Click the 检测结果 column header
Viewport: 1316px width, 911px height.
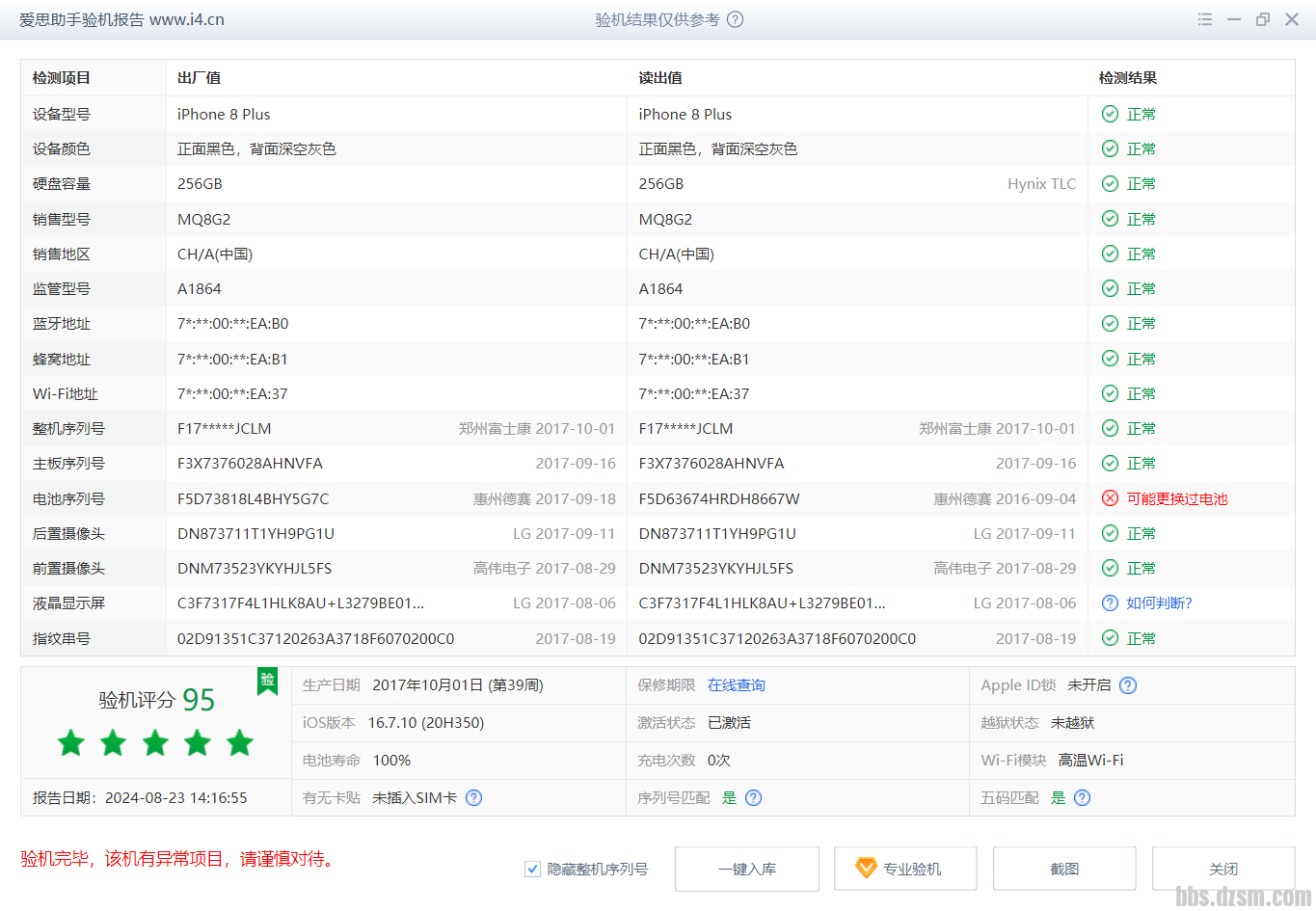click(1128, 78)
